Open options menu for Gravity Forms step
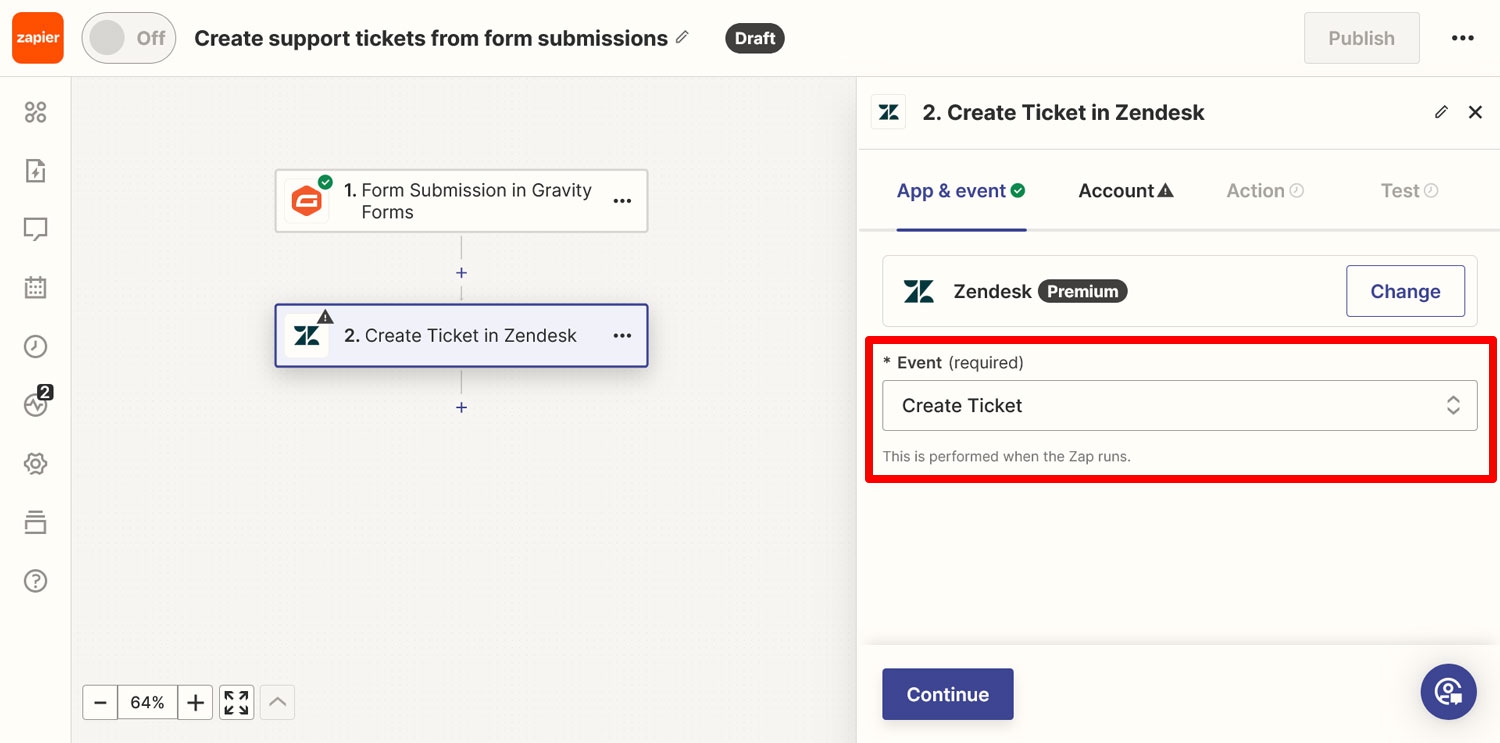Image resolution: width=1500 pixels, height=743 pixels. coord(622,201)
